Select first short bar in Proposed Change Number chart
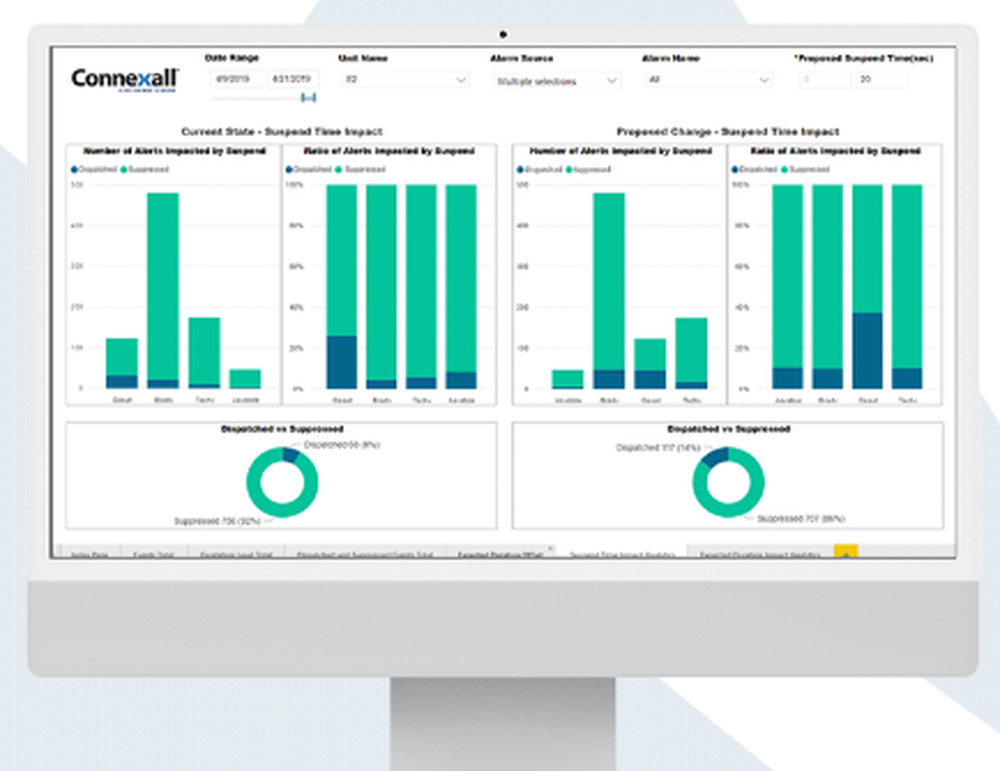Screen dimensions: 1000x771 click(568, 379)
